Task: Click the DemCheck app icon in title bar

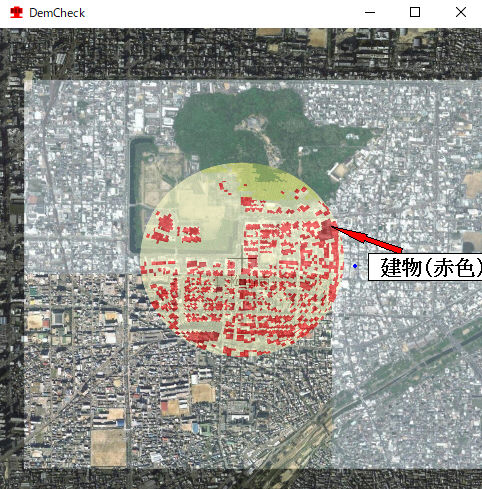Action: tap(16, 13)
